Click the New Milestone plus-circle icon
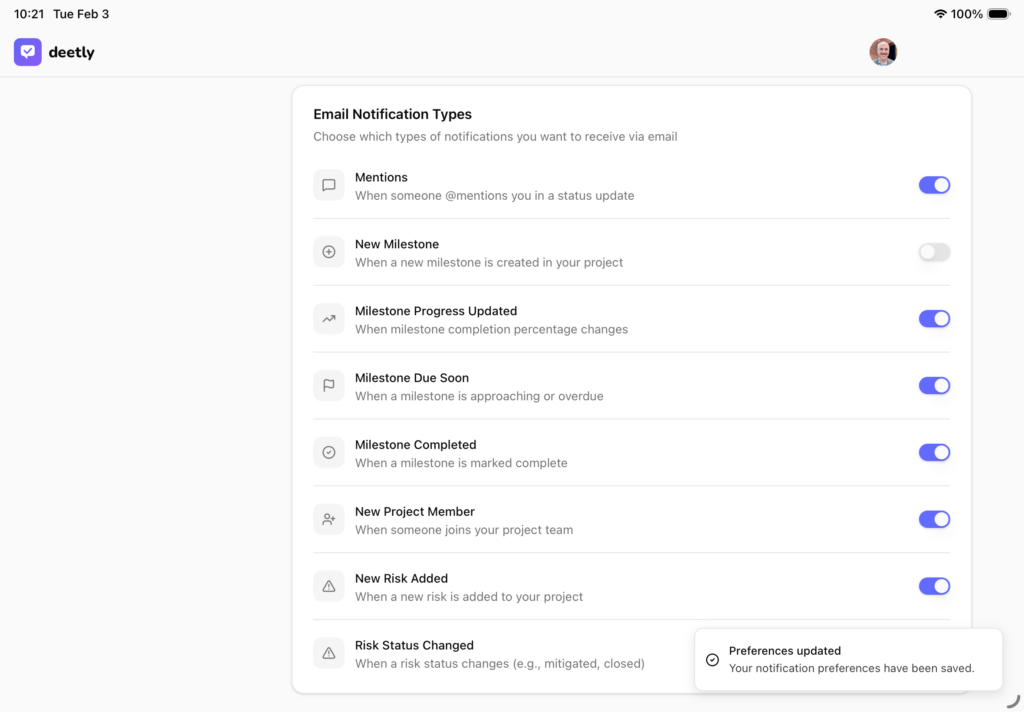The image size is (1024, 712). (328, 252)
